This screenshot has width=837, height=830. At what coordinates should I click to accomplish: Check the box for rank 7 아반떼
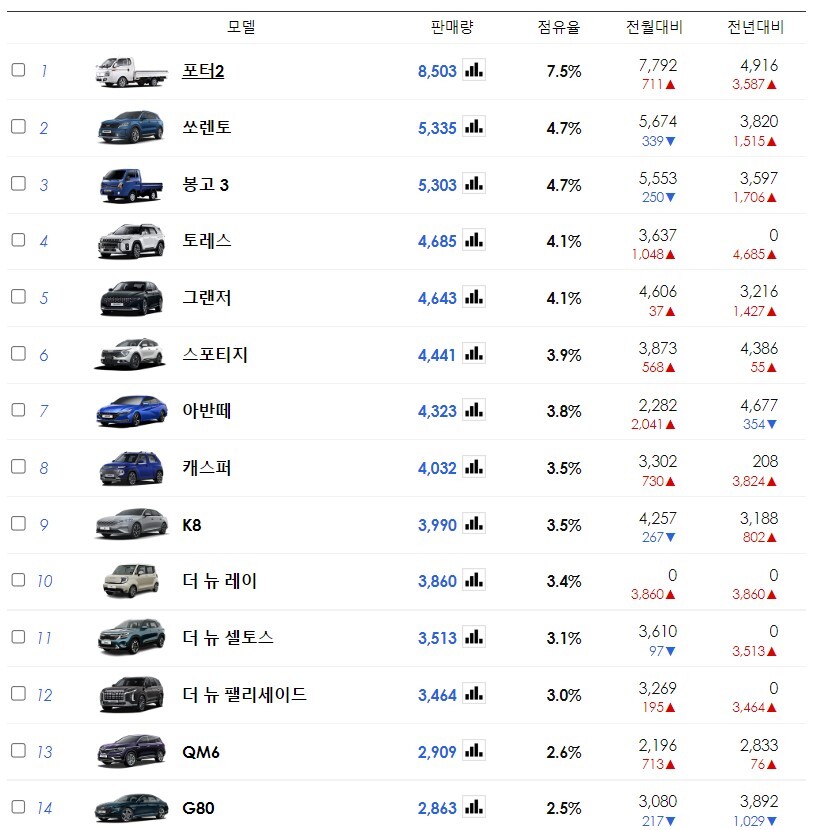(x=18, y=410)
